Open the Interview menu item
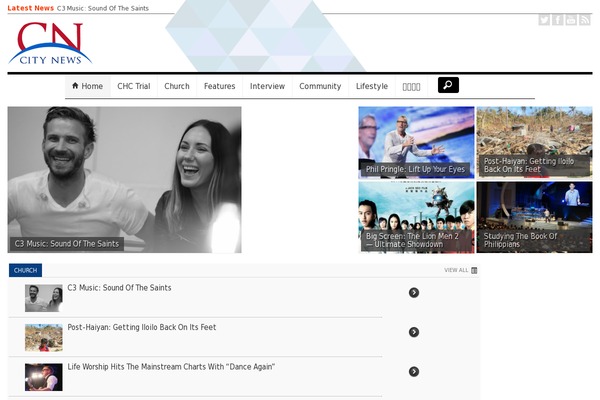The image size is (600, 400). pyautogui.click(x=267, y=86)
